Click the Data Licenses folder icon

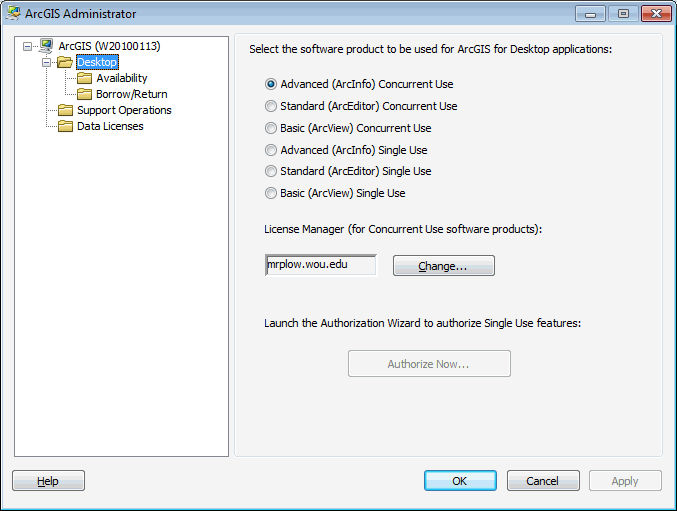65,126
